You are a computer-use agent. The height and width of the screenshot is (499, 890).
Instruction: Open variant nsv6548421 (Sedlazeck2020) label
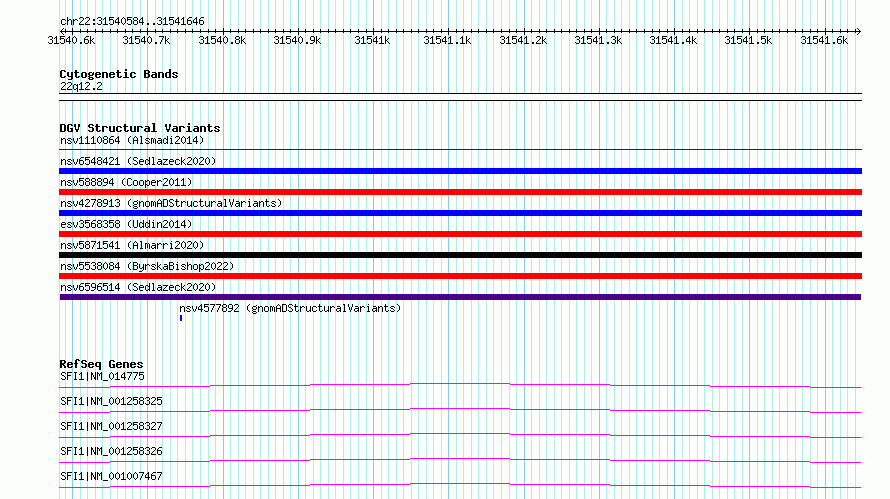pos(138,161)
